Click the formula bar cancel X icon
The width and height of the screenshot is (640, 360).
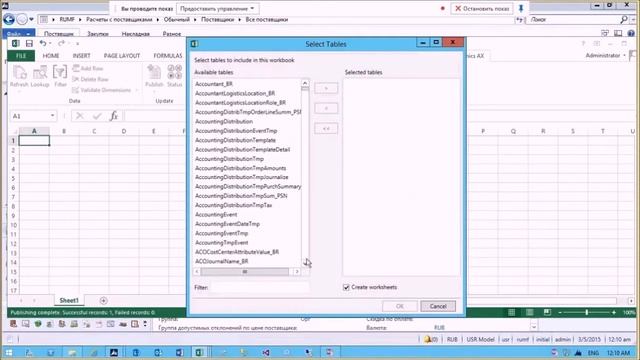(80, 116)
